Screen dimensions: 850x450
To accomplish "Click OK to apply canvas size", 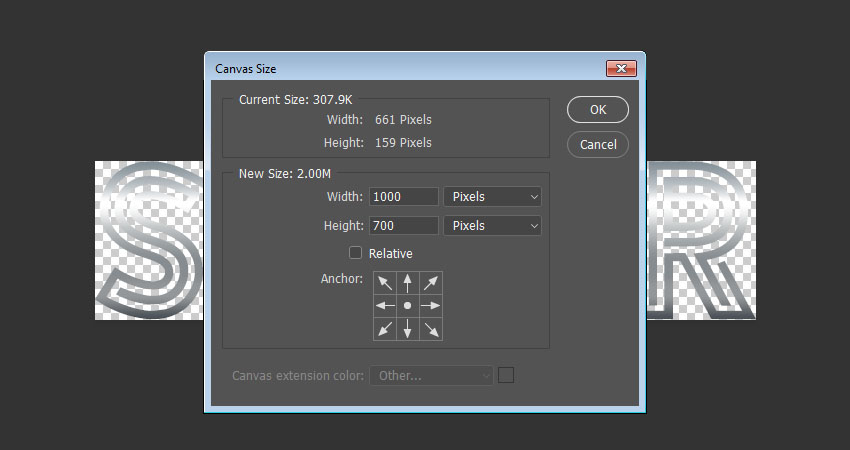I will tap(598, 109).
